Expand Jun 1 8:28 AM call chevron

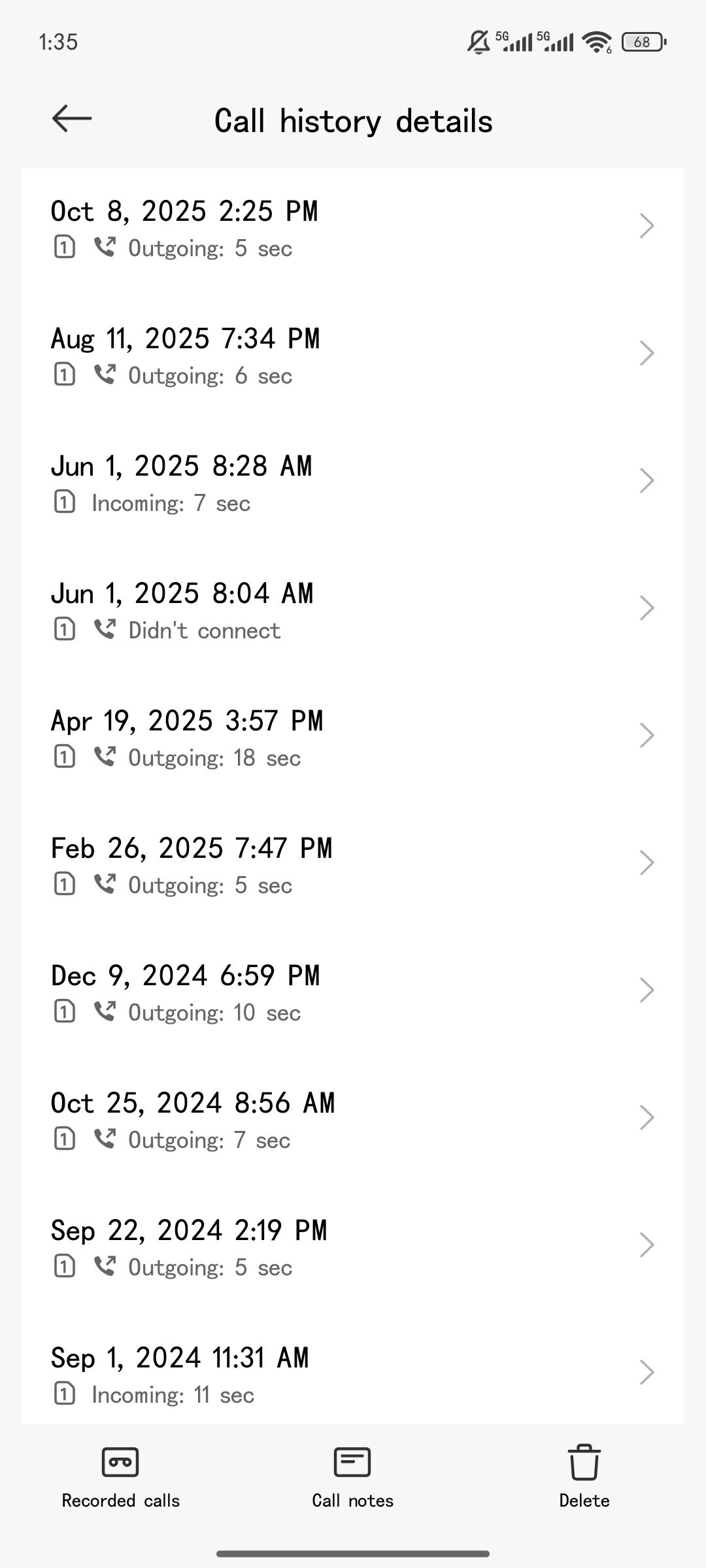pyautogui.click(x=647, y=481)
